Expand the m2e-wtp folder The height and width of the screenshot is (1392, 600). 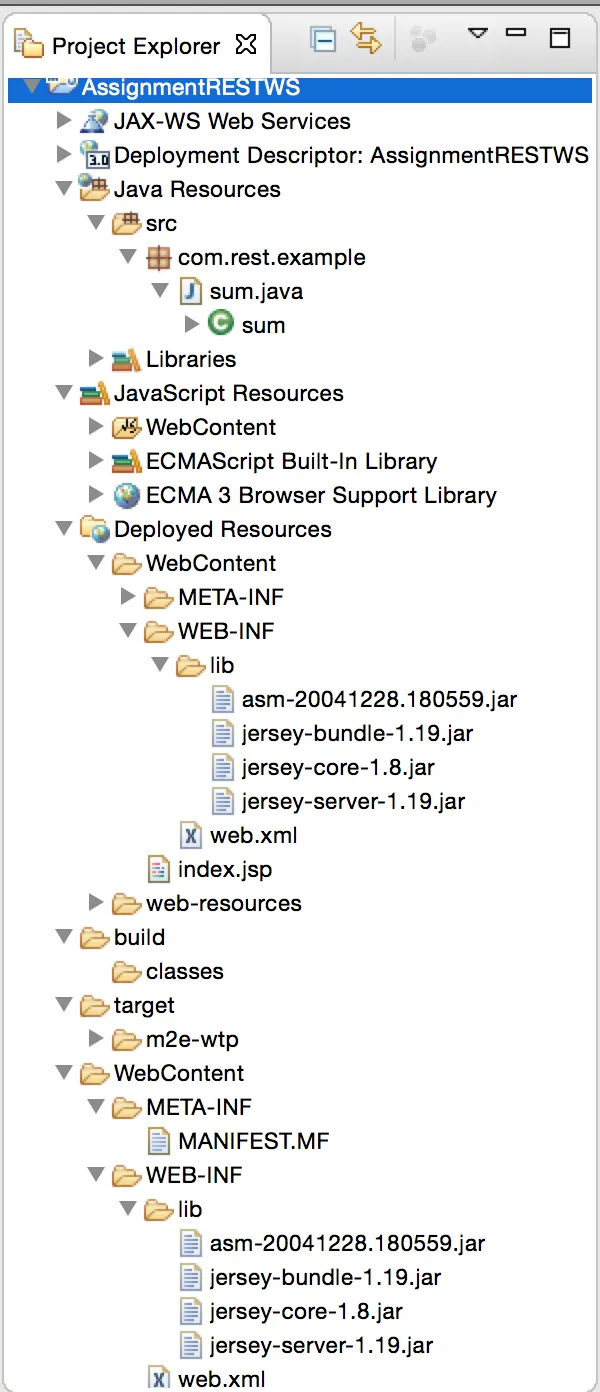[96, 1039]
